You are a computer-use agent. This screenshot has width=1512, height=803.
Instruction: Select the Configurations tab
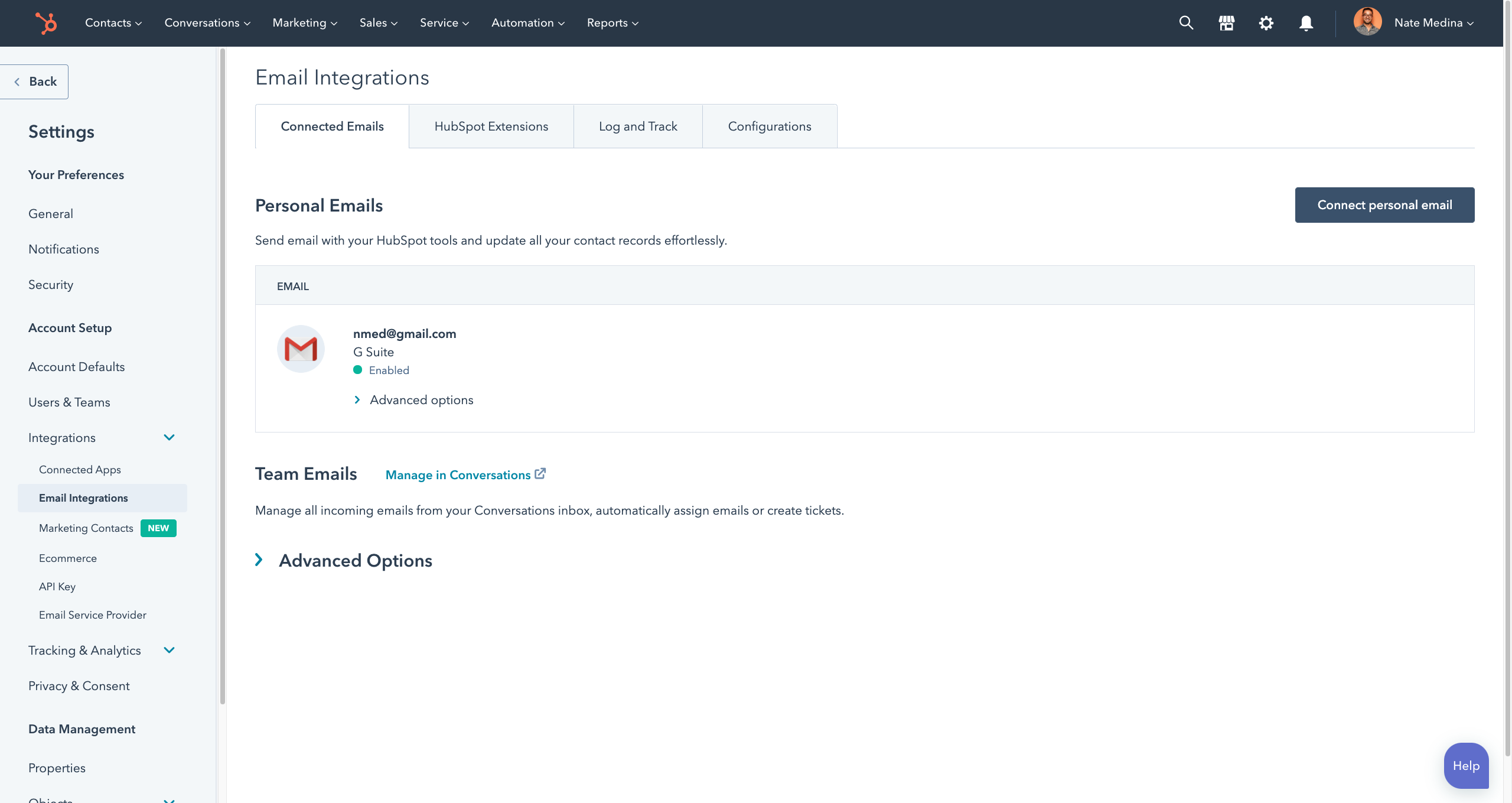point(769,126)
